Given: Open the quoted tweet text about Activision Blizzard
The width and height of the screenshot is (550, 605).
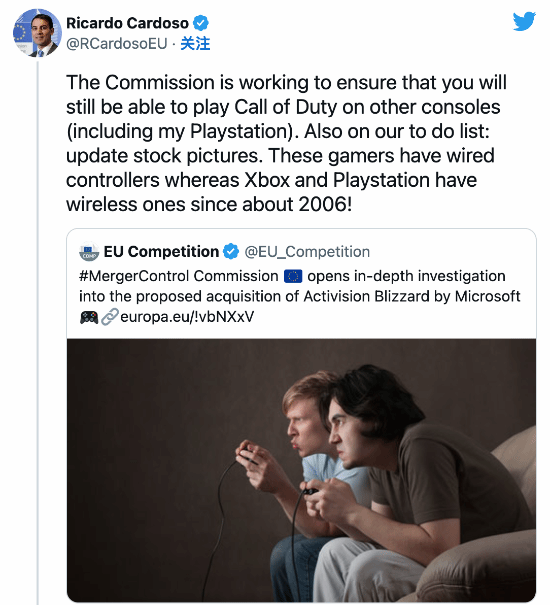Looking at the screenshot, I should click(x=300, y=296).
